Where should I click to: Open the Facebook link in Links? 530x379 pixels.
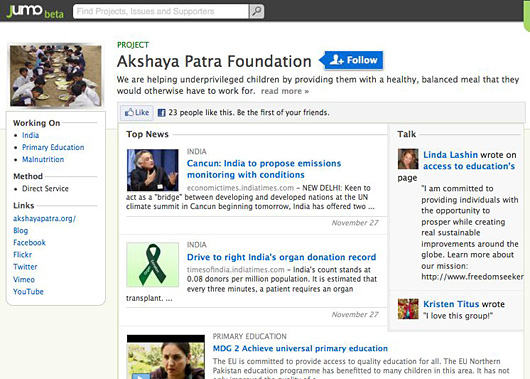pos(29,243)
